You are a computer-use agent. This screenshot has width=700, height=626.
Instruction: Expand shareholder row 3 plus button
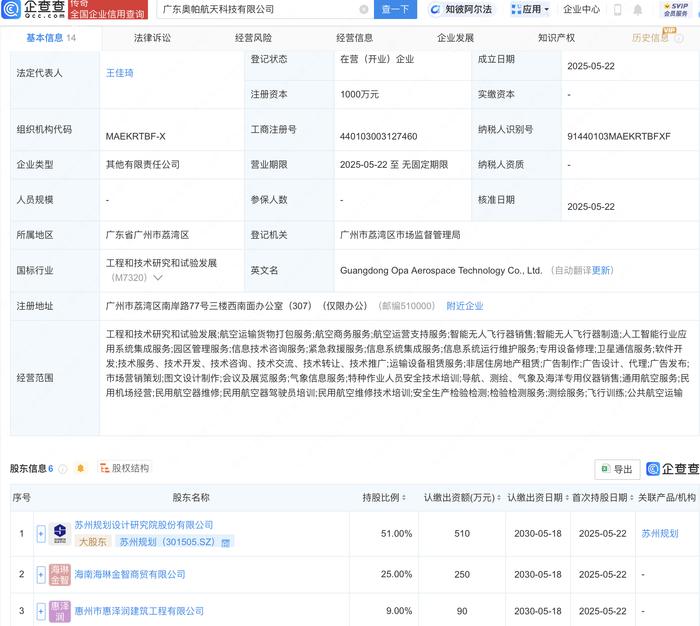(41, 611)
